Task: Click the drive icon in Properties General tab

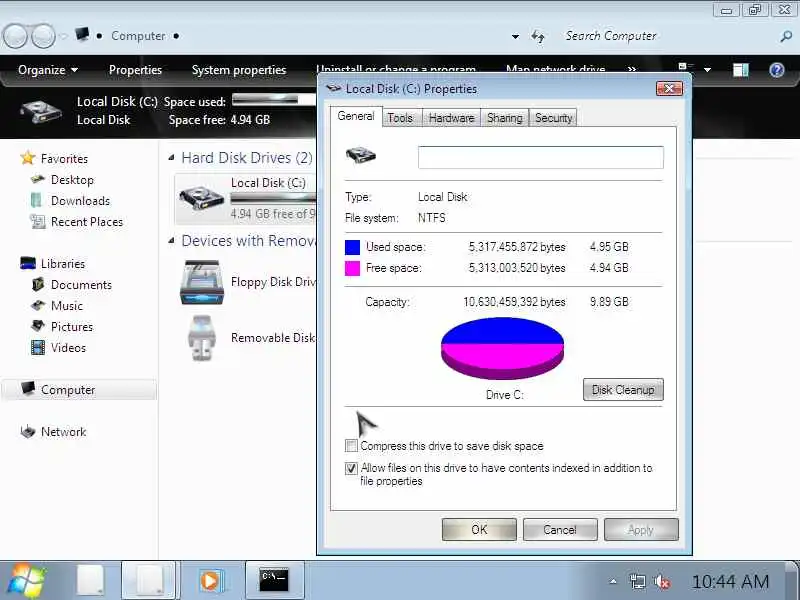Action: tap(361, 155)
